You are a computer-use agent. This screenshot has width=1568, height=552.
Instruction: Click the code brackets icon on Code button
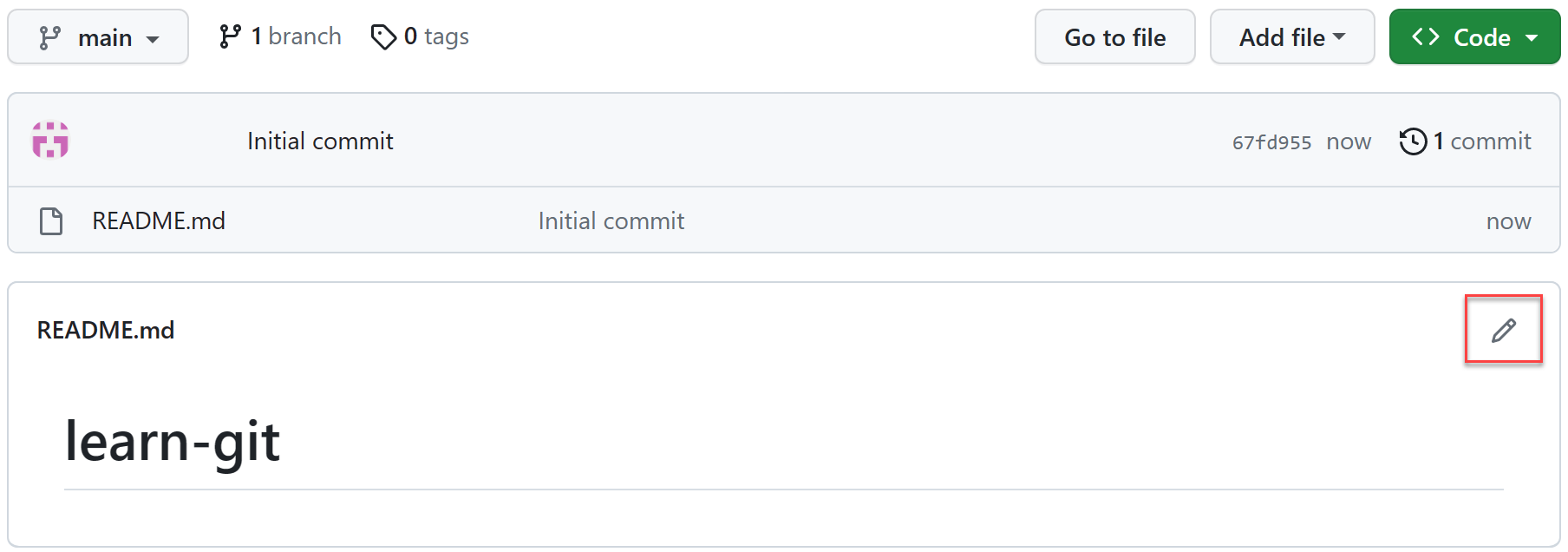point(1427,36)
